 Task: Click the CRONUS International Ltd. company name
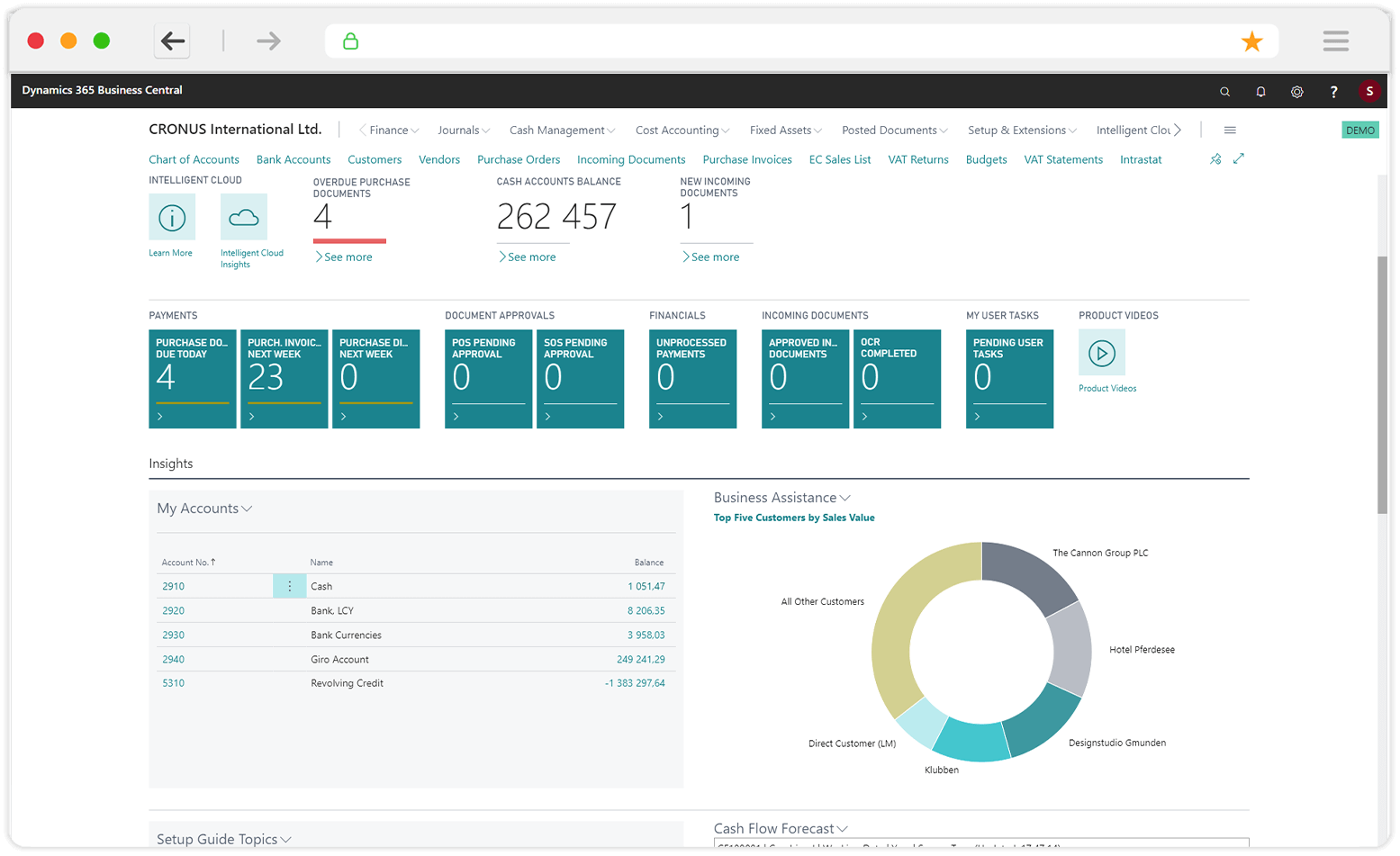pyautogui.click(x=235, y=130)
